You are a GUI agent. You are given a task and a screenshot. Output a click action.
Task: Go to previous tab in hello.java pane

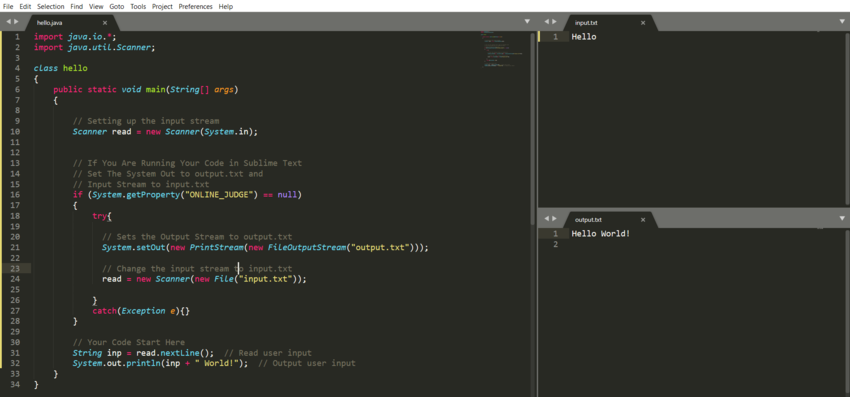pos(8,22)
